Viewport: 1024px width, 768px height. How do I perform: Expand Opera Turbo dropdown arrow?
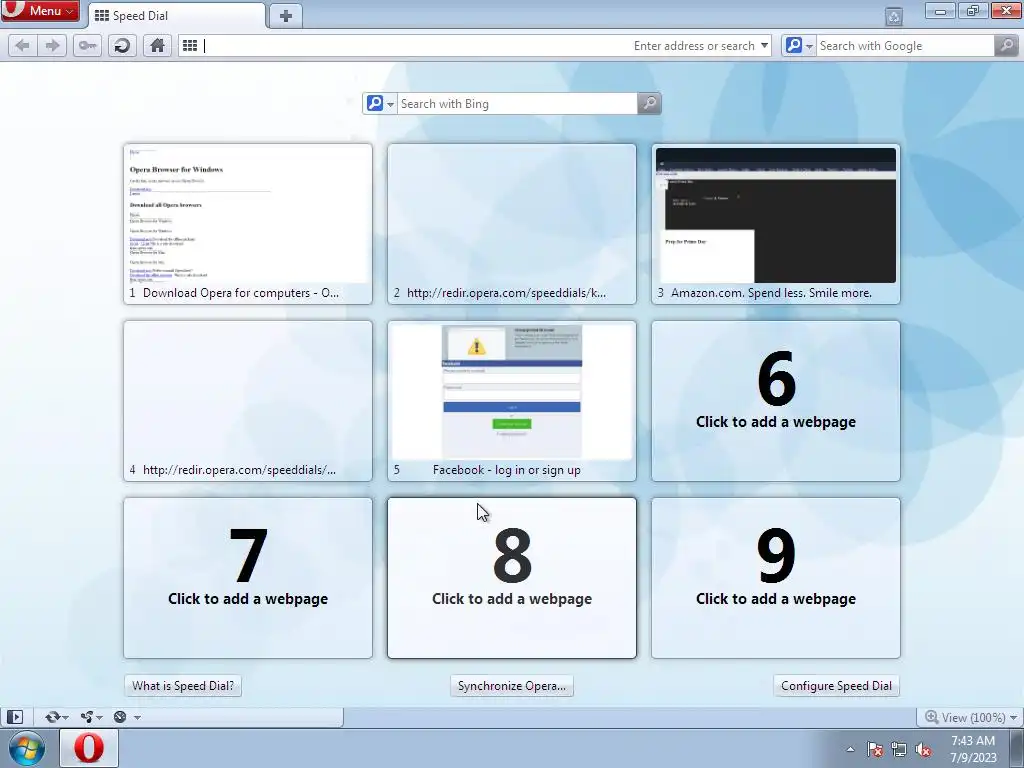[x=137, y=717]
